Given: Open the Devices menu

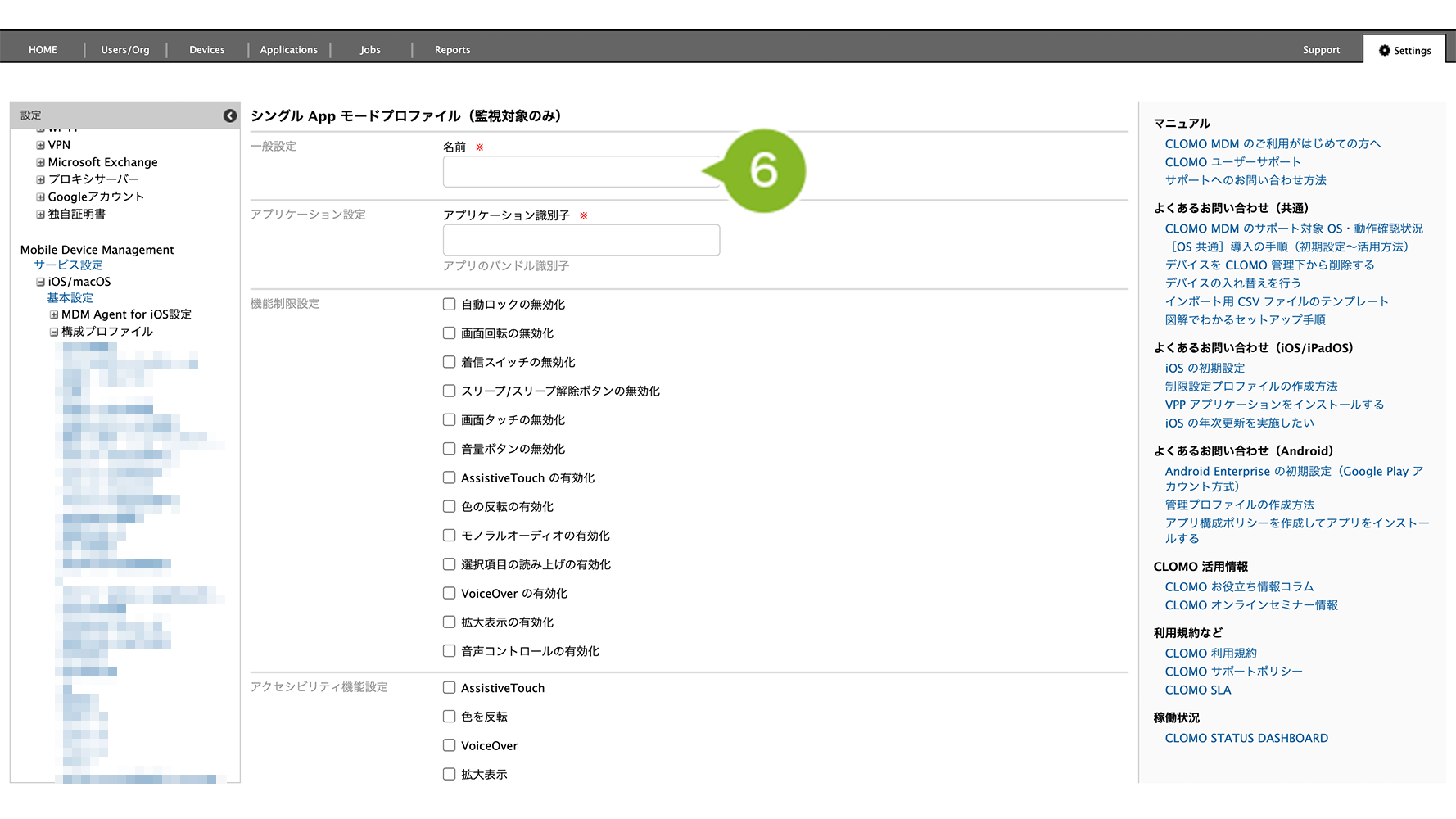Looking at the screenshot, I should pyautogui.click(x=206, y=50).
